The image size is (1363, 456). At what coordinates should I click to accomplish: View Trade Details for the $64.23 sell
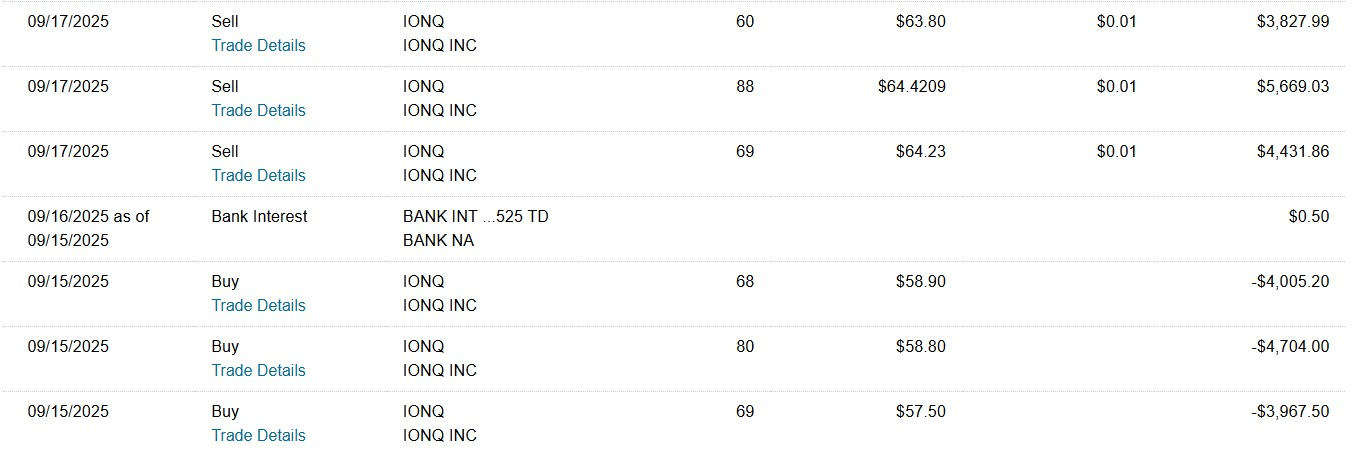point(258,175)
